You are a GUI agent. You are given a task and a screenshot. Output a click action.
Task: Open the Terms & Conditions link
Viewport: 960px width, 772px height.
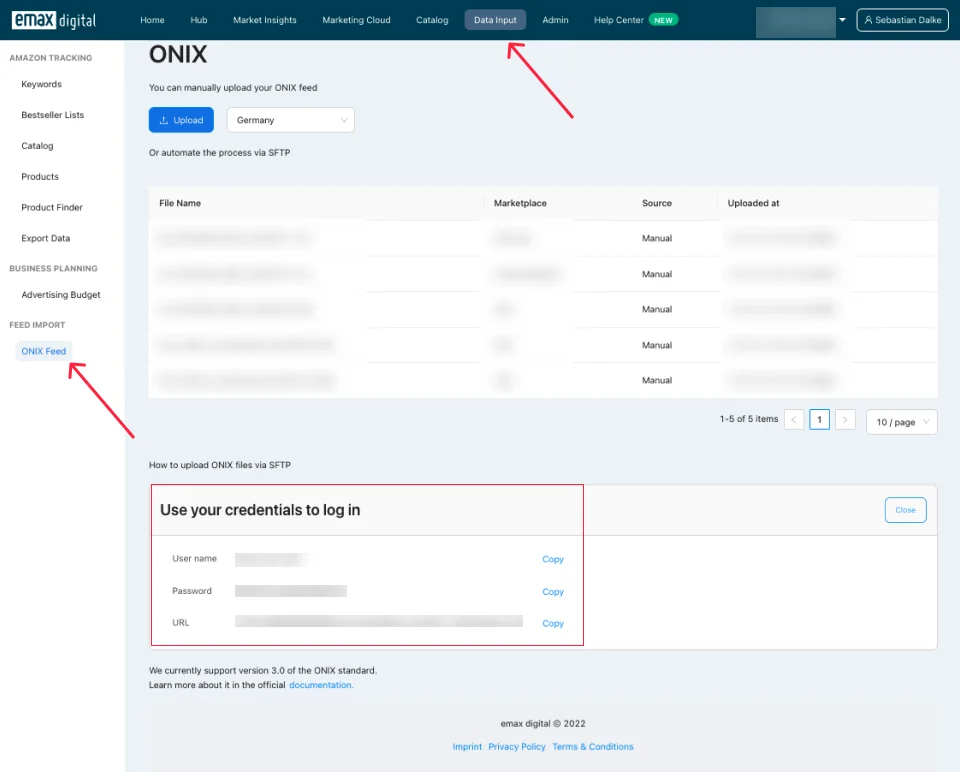click(593, 747)
